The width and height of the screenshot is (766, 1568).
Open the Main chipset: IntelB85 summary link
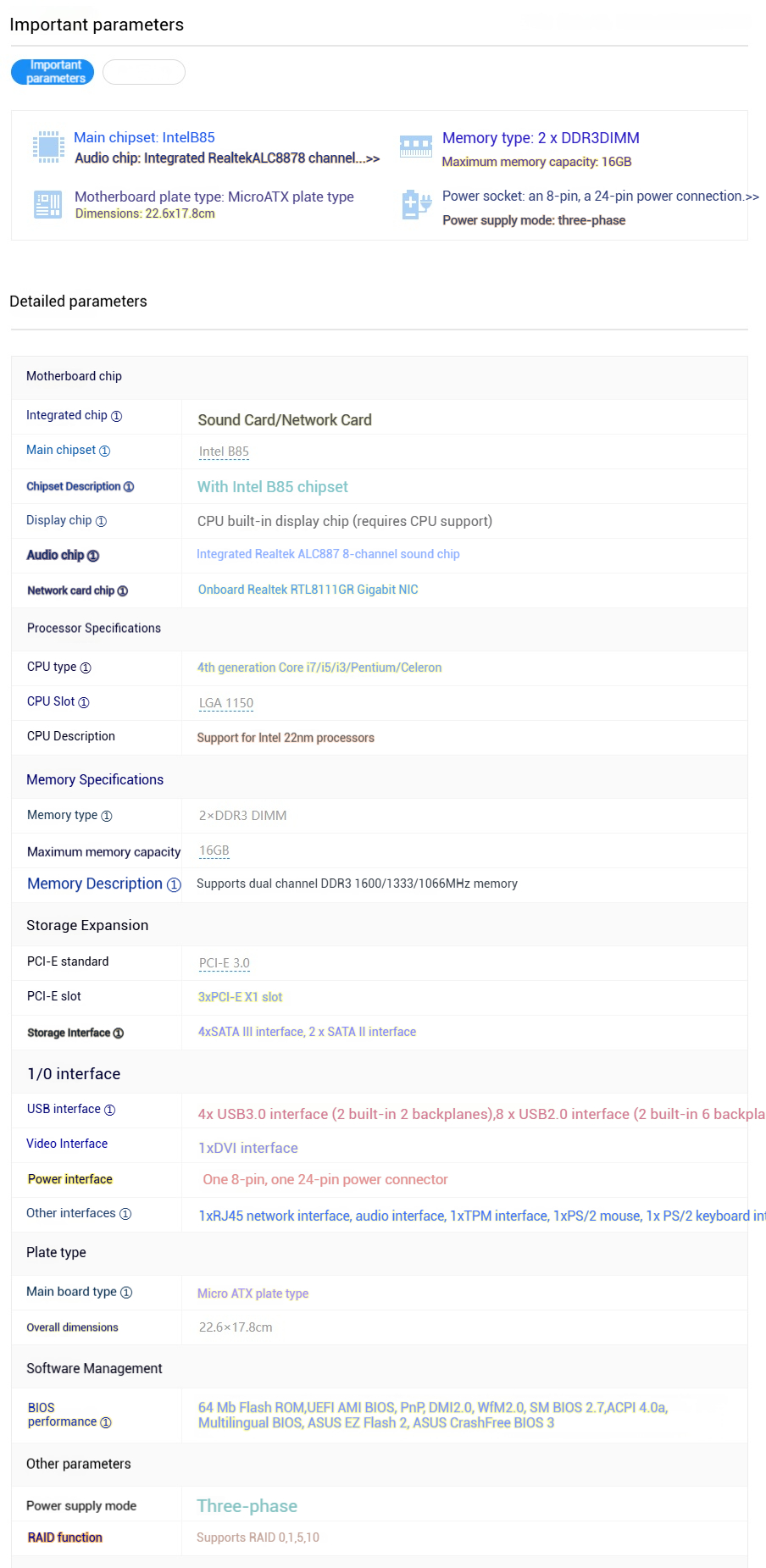[144, 137]
